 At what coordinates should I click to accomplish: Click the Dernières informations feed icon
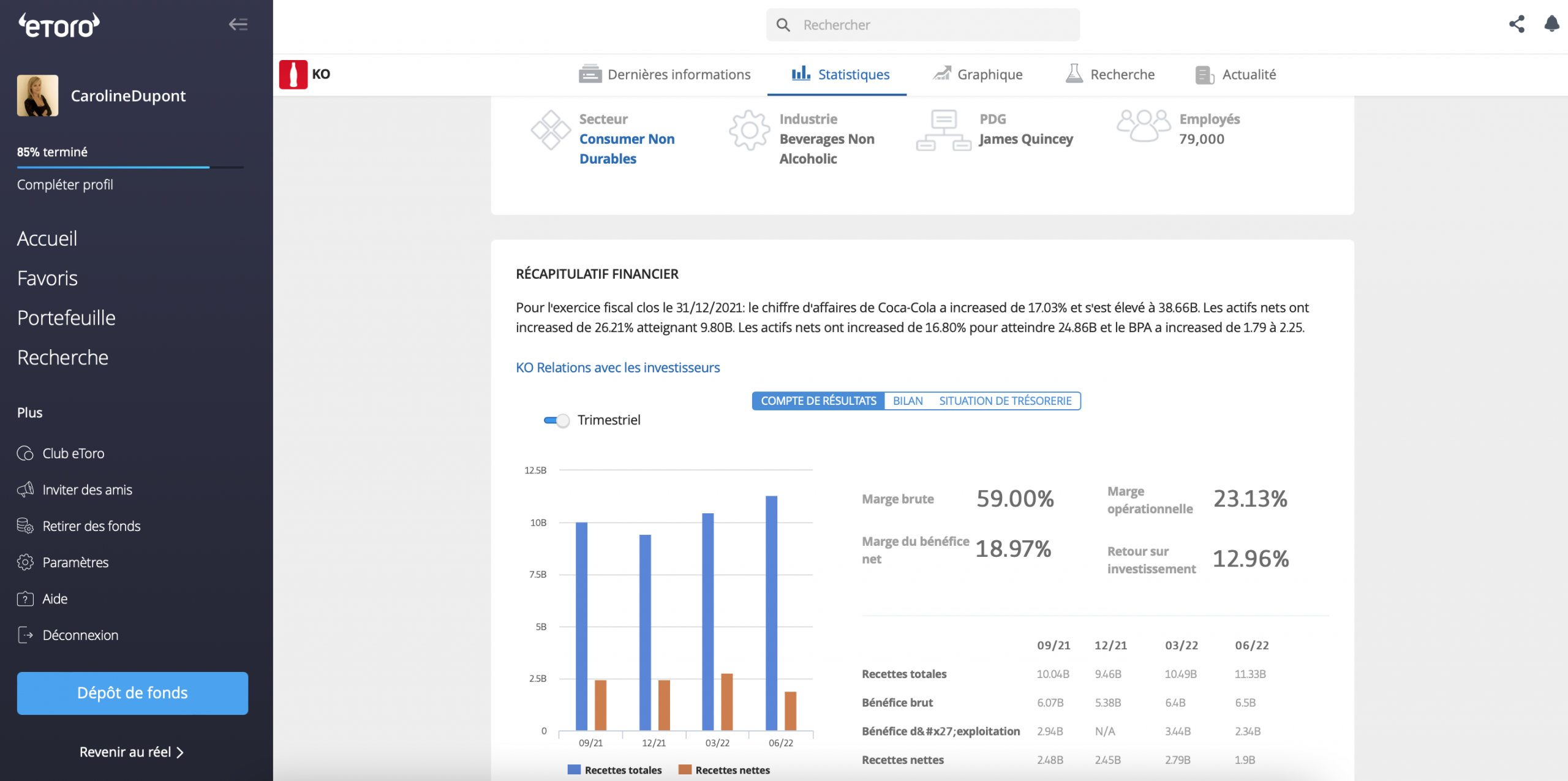click(590, 74)
